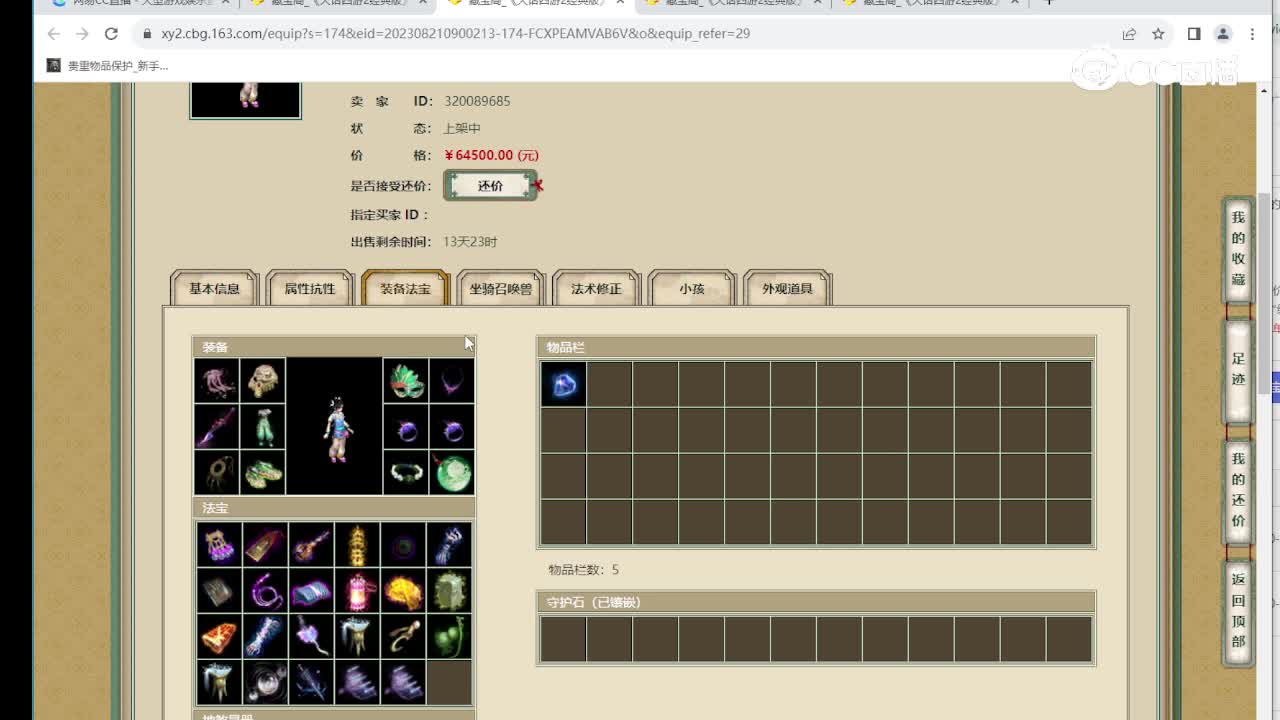Select the blue claw glove treasure

click(x=449, y=545)
